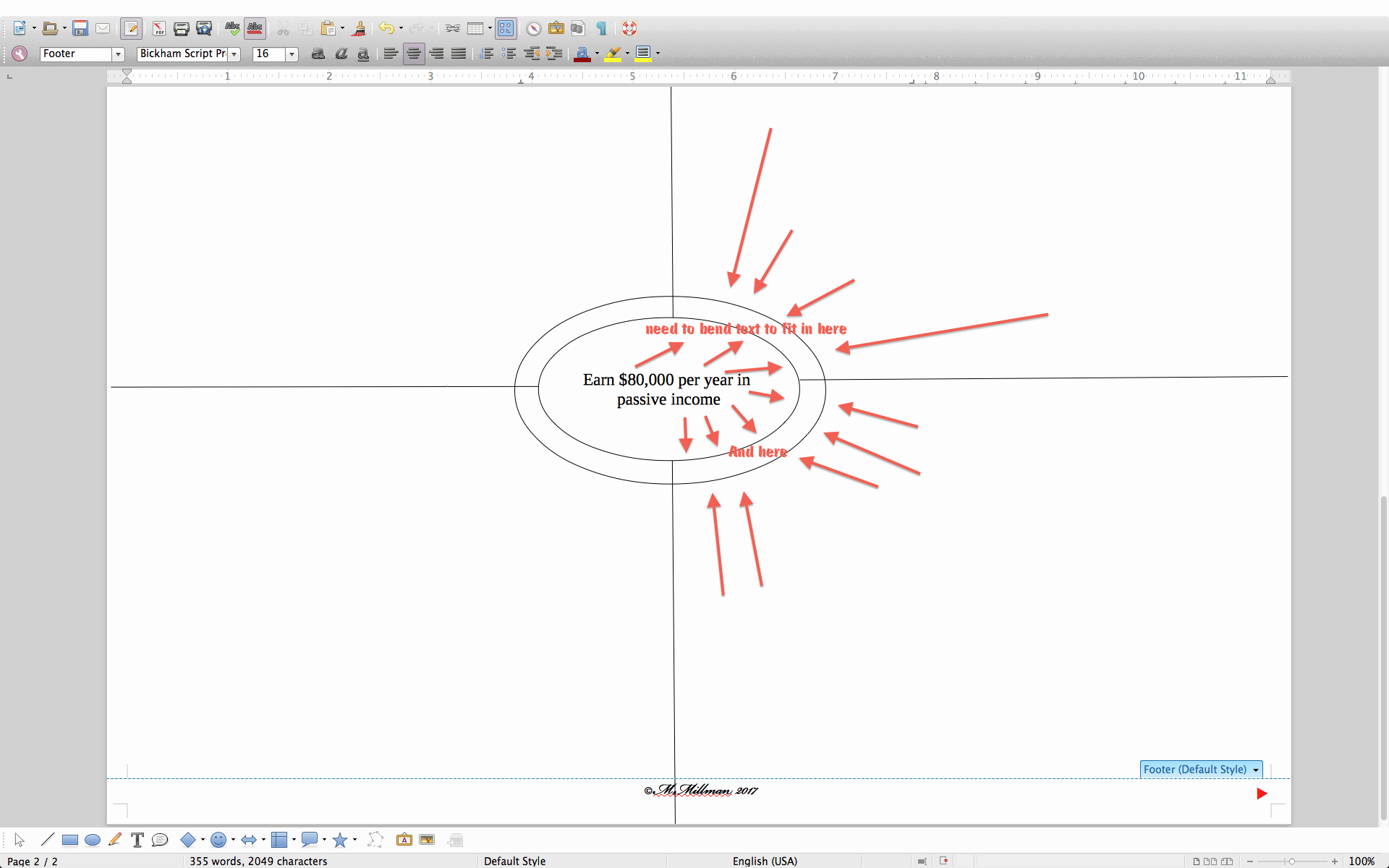Open Footer (Default Style) menu button
Viewport: 1389px width, 868px height.
click(x=1200, y=770)
